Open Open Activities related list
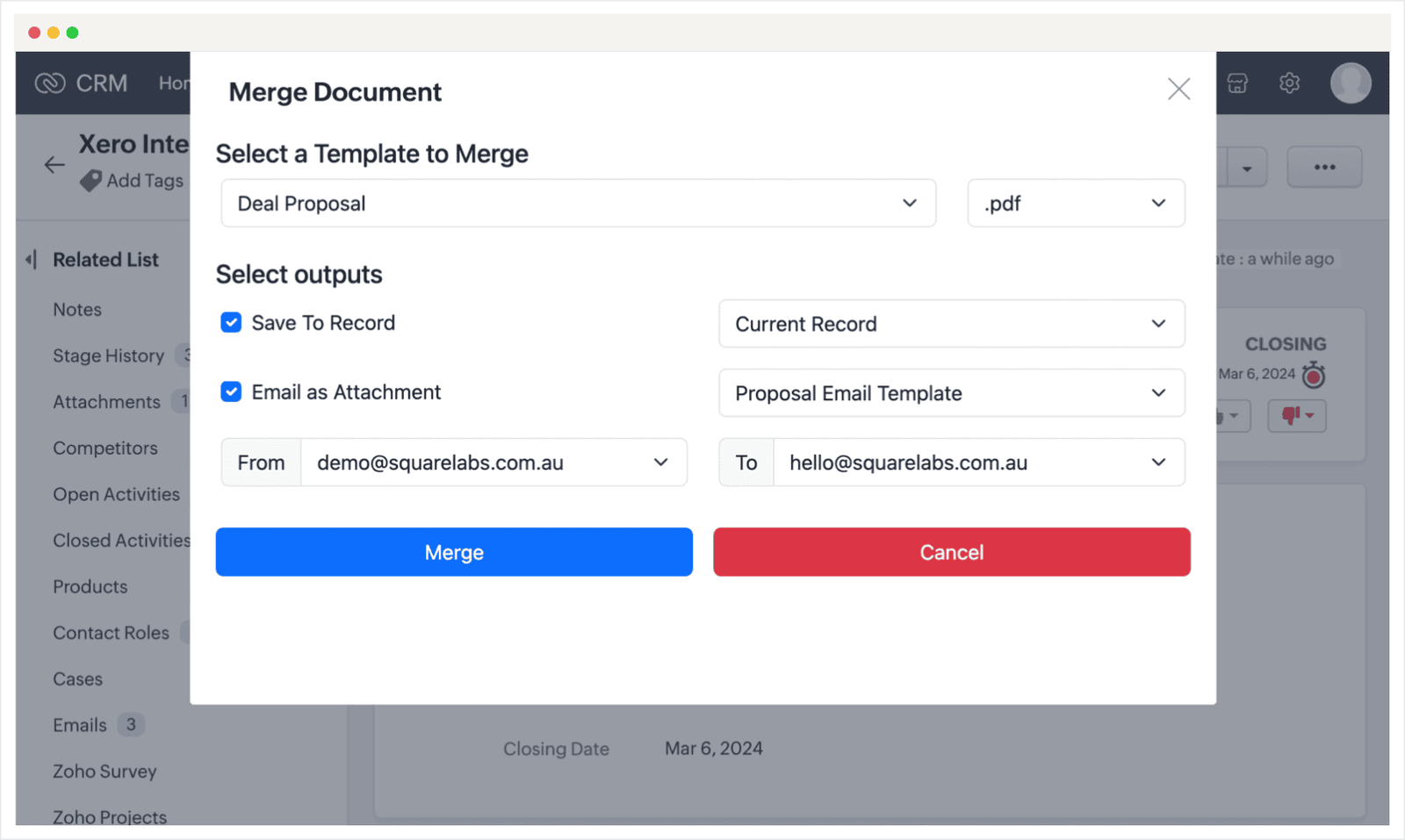 coord(116,494)
